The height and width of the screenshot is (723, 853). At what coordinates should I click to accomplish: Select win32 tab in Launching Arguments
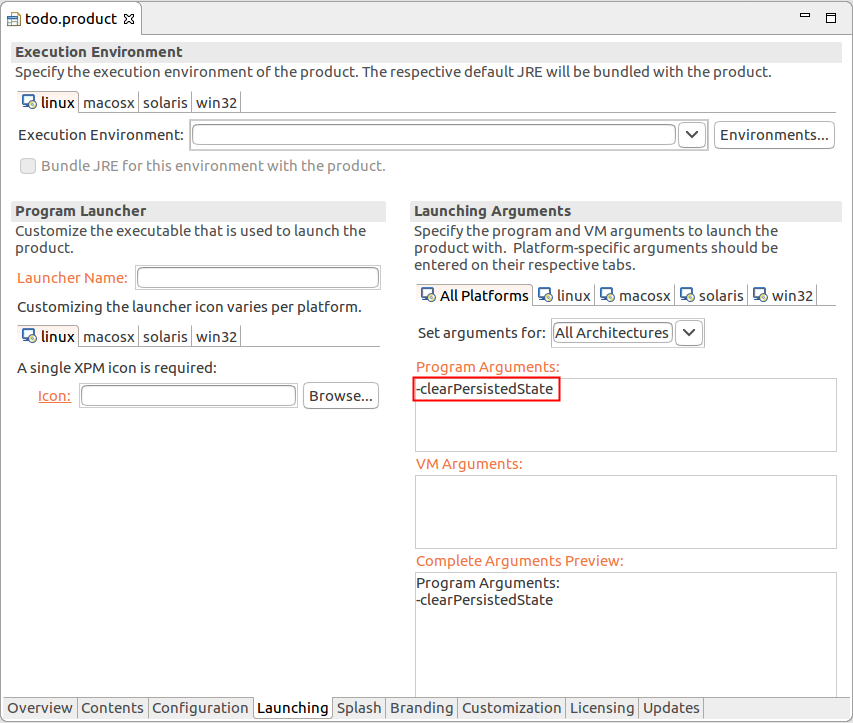point(783,295)
